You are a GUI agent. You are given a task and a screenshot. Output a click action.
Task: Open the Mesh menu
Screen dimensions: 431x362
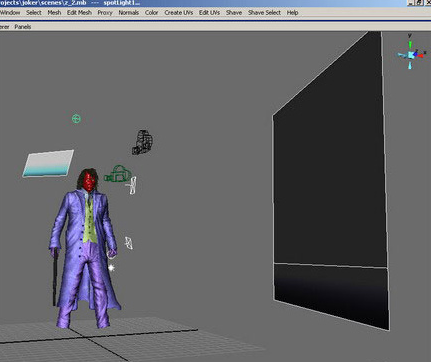click(x=54, y=12)
